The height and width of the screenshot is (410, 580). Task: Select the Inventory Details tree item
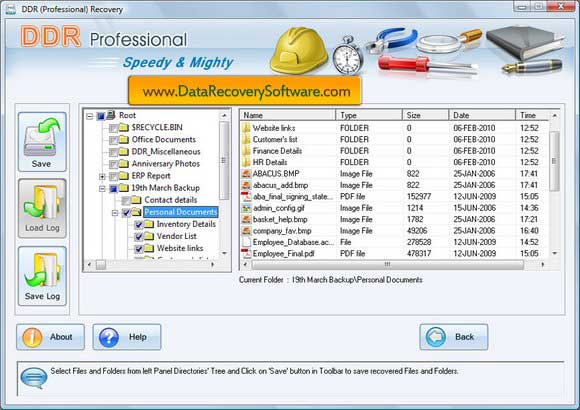click(x=186, y=224)
